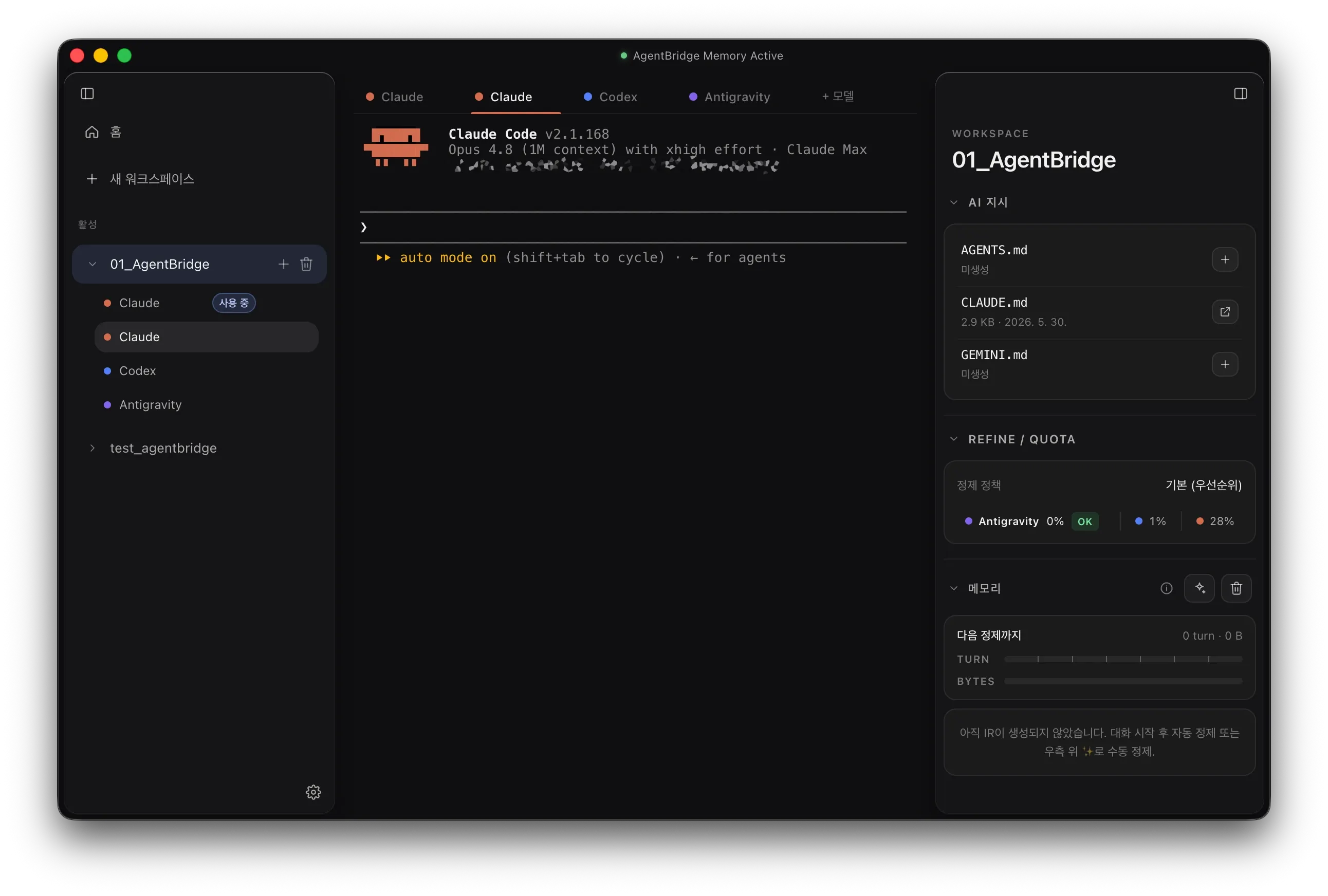Viewport: 1328px width, 896px height.
Task: Click the 아직 IR이 생성되지 않았습니다 notice
Action: pos(1099,742)
